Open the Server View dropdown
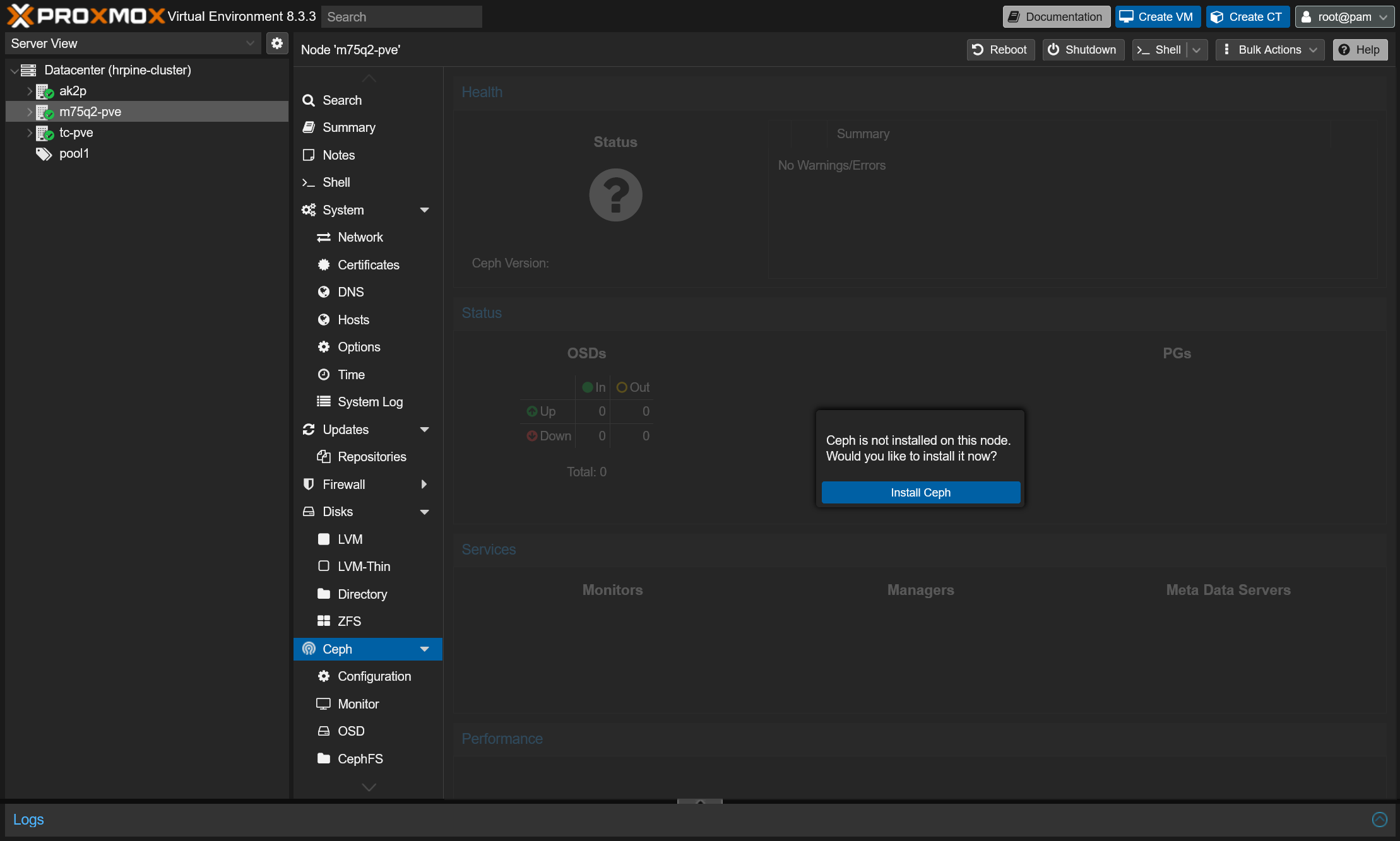Screen dimensions: 1400x841 point(250,44)
